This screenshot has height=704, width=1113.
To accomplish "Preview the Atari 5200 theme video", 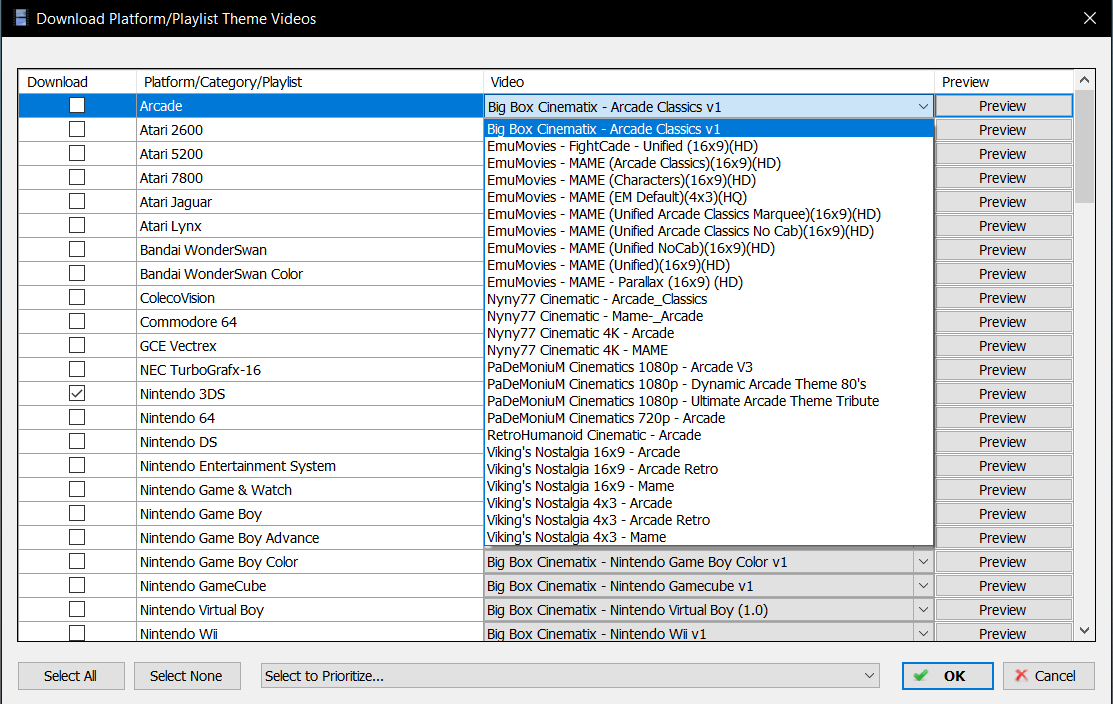I will tap(1003, 154).
